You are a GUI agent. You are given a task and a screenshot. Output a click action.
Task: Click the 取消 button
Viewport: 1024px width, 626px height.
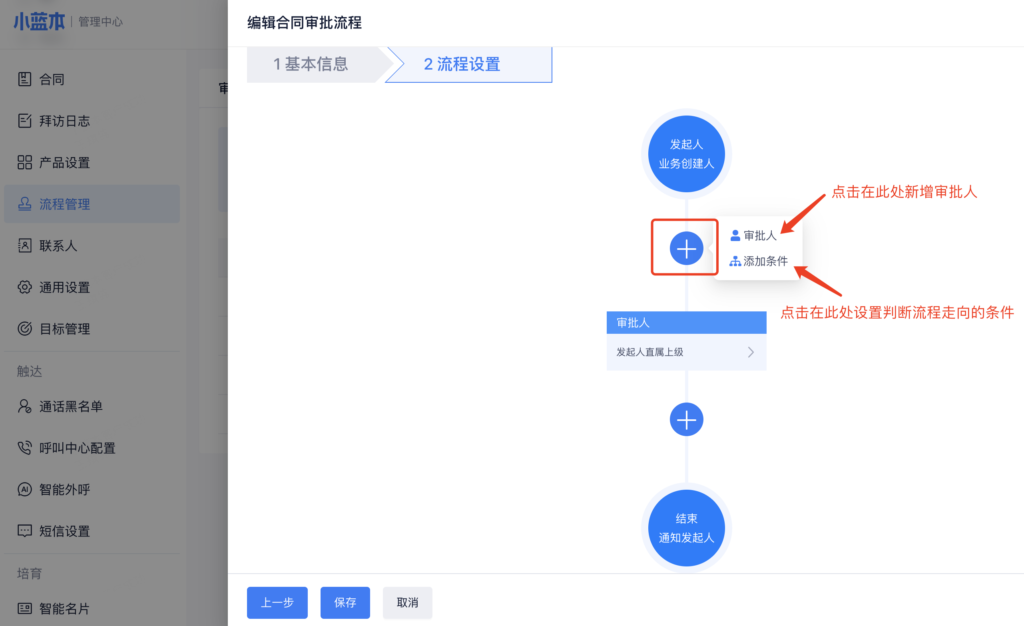(407, 603)
